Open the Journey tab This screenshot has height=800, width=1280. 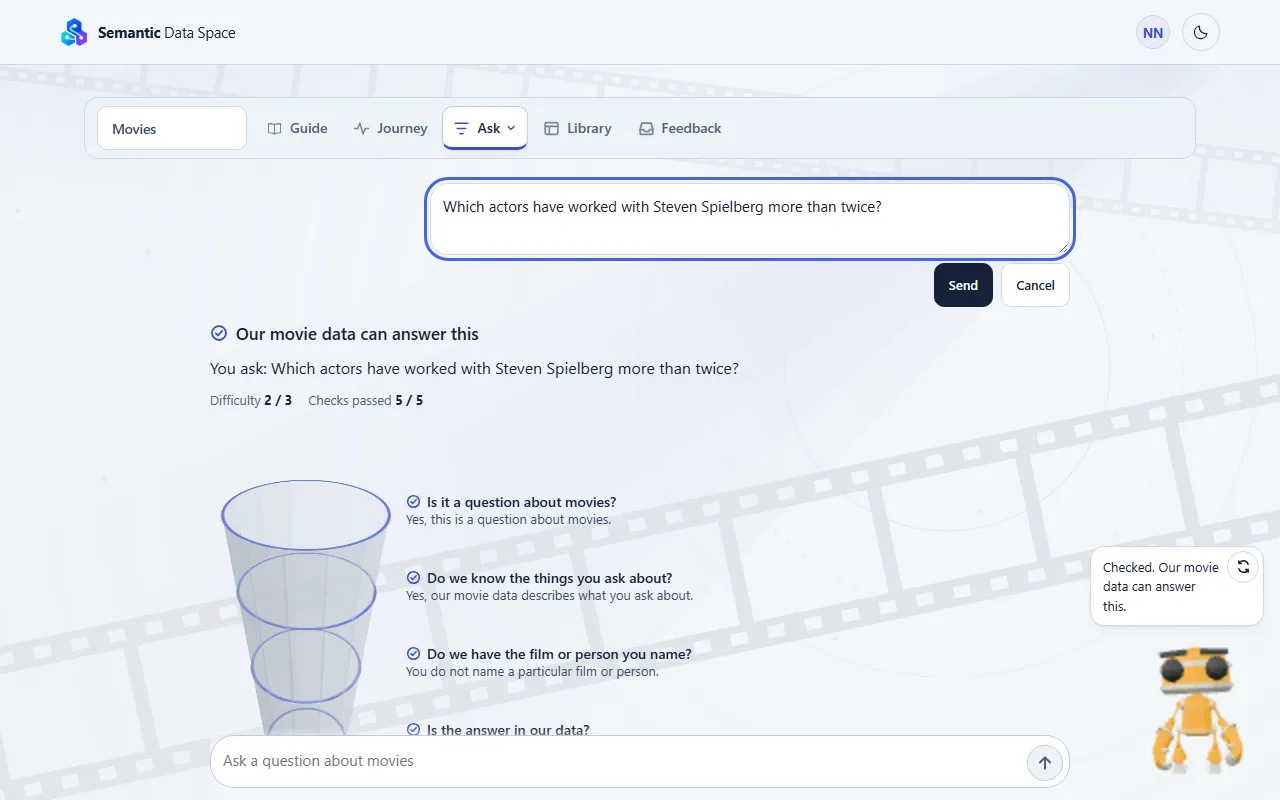click(x=391, y=128)
